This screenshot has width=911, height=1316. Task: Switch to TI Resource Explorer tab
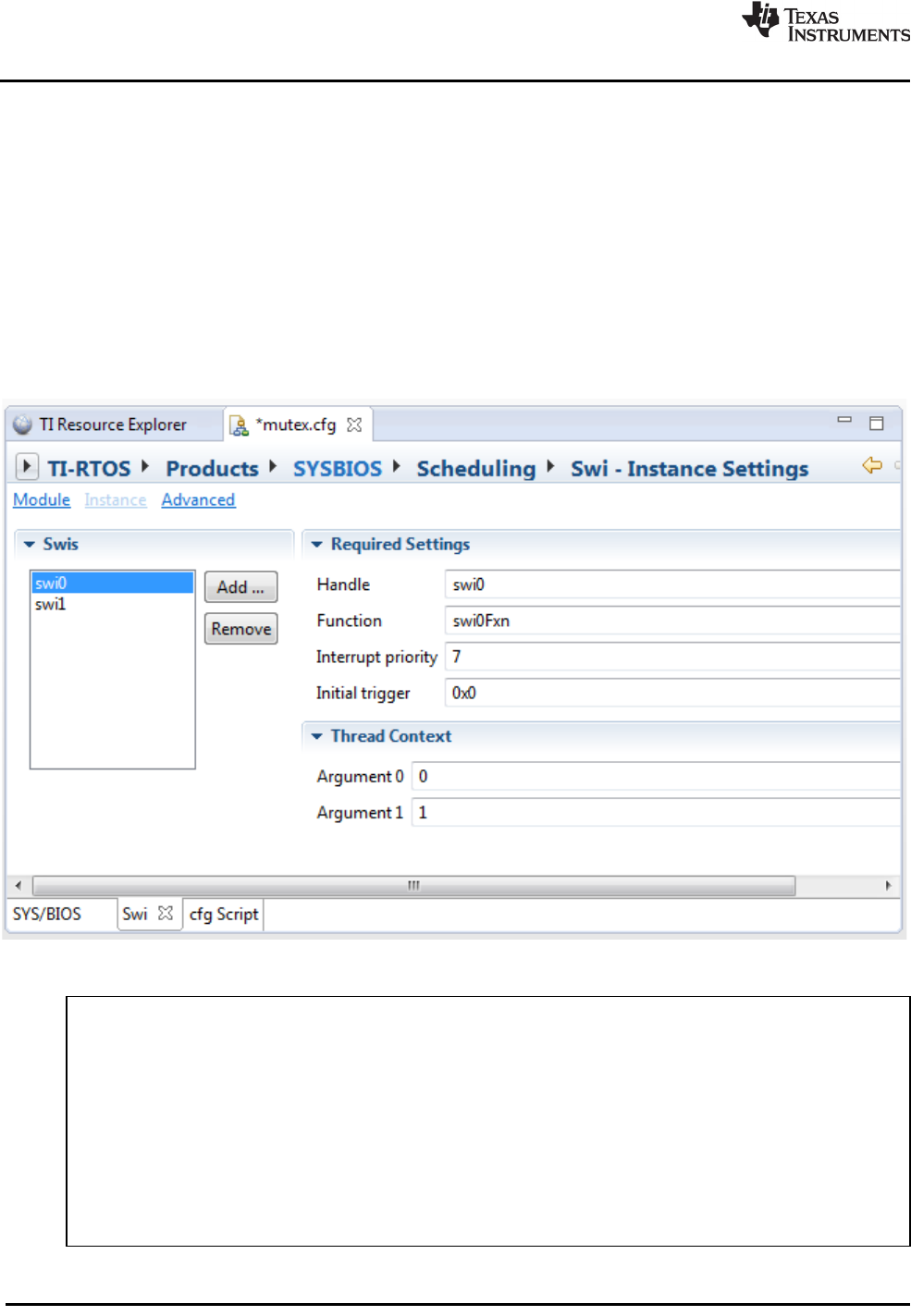click(x=113, y=424)
